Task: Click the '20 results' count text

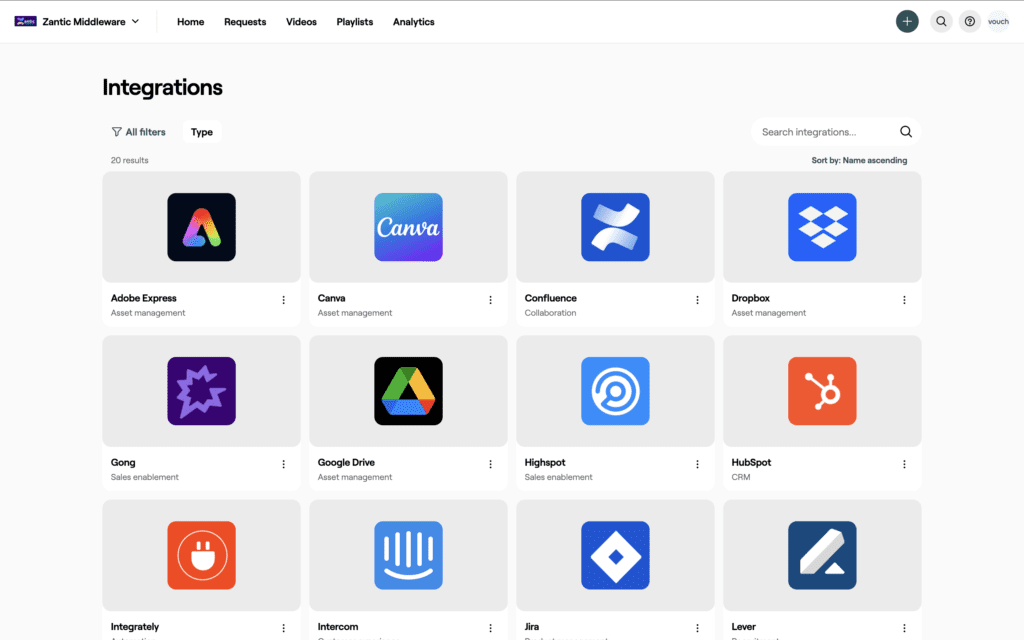Action: click(x=129, y=160)
